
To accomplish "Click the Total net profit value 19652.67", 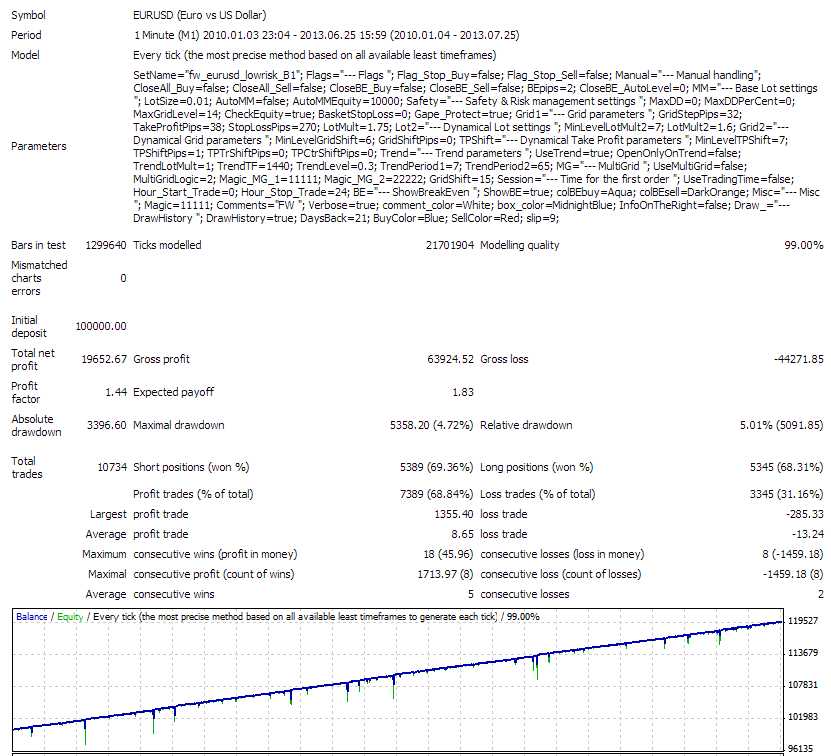I will pyautogui.click(x=104, y=359).
